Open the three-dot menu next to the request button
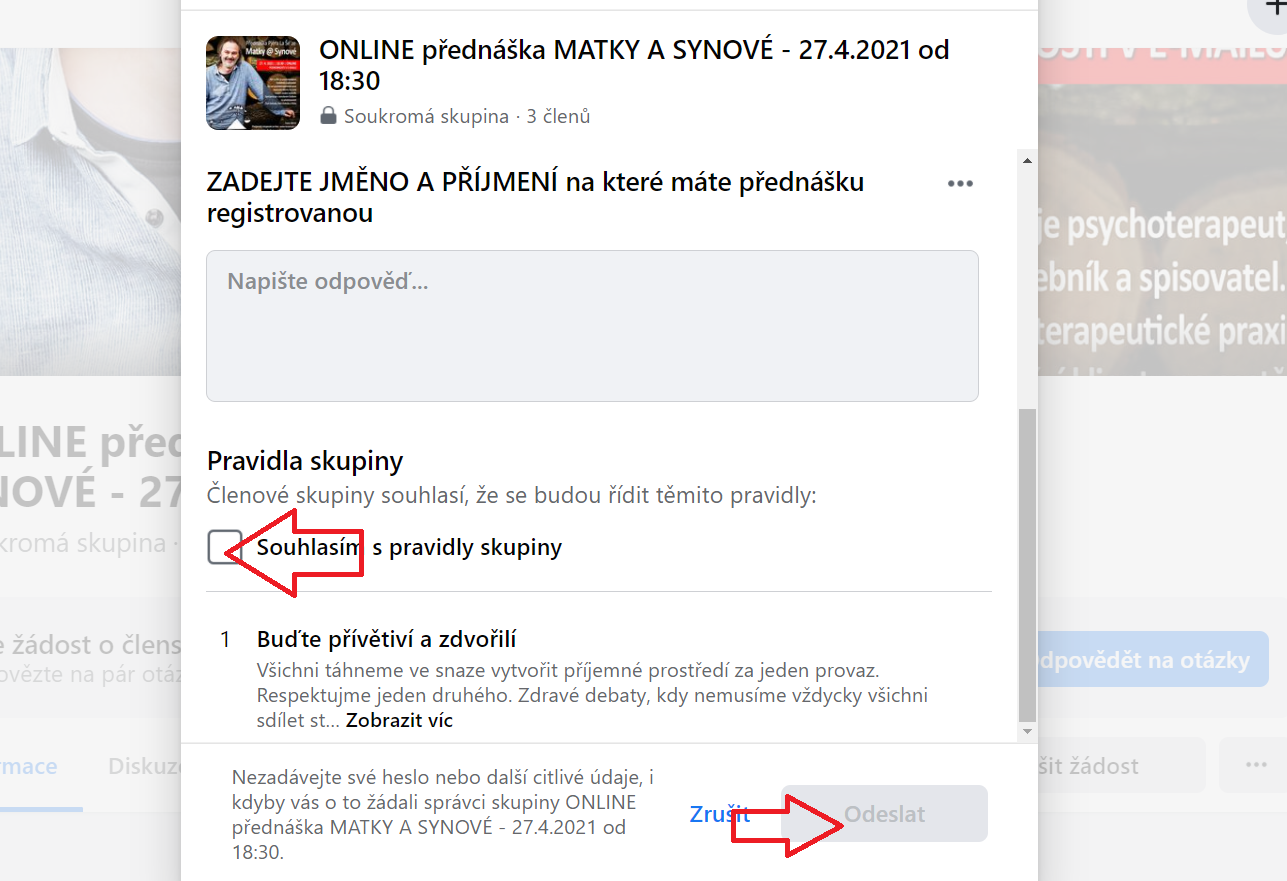The image size is (1287, 881). tap(1255, 765)
